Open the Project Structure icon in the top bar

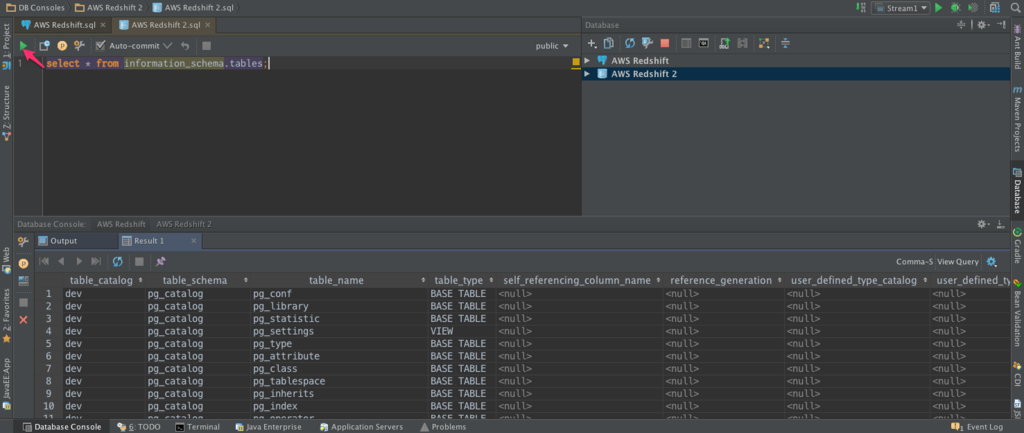(995, 8)
